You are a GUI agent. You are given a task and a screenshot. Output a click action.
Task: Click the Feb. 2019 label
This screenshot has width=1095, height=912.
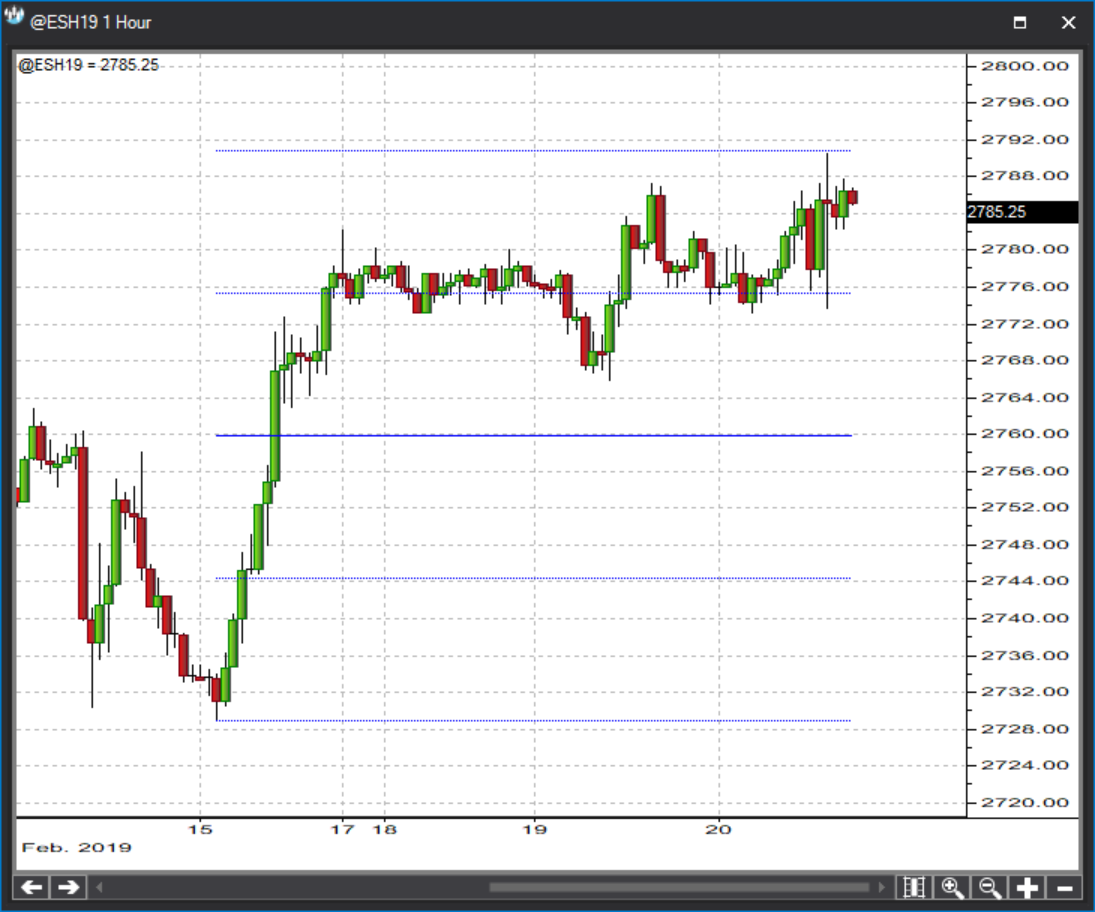pyautogui.click(x=76, y=848)
